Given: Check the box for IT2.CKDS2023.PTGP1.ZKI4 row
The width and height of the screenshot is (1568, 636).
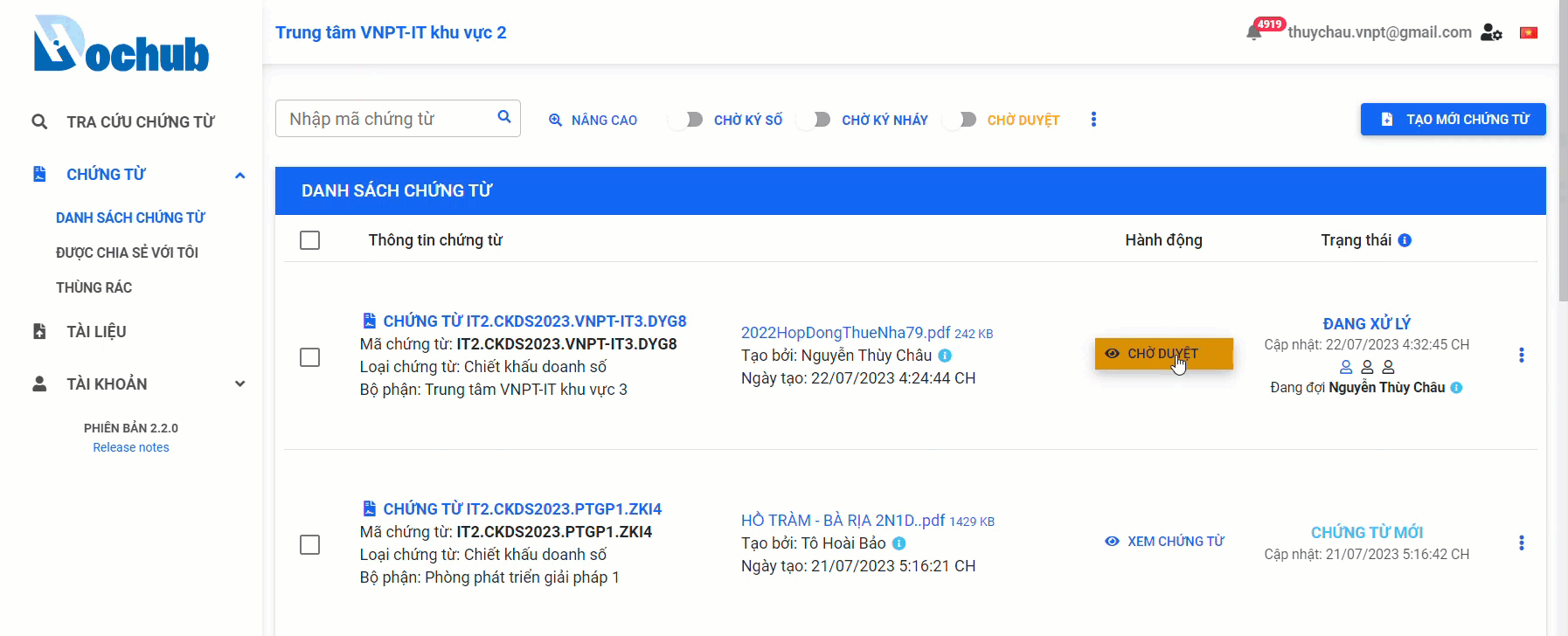Looking at the screenshot, I should click(309, 545).
